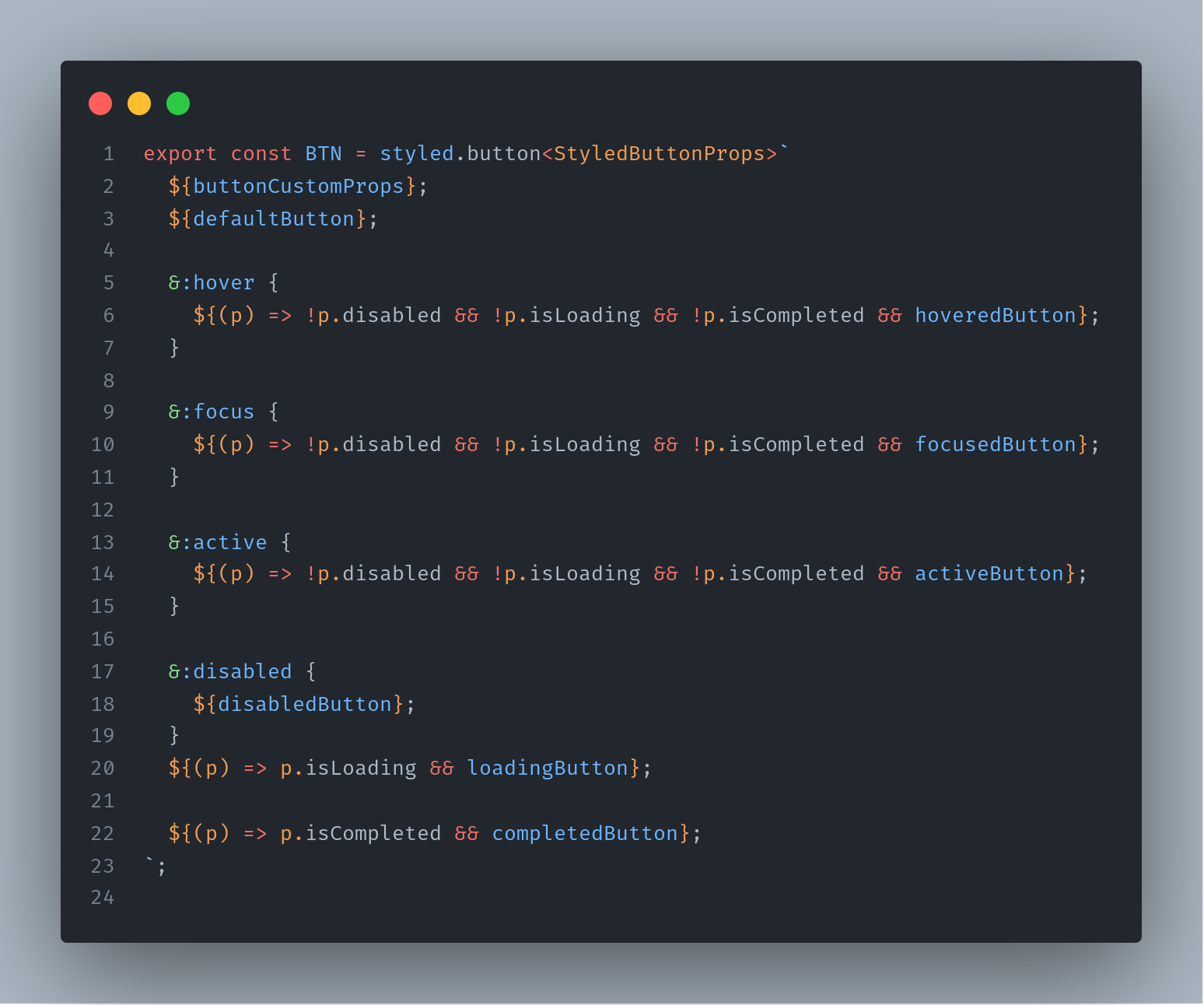The image size is (1204, 1005).
Task: Click 'hoveredButton' identifier
Action: pyautogui.click(x=996, y=316)
